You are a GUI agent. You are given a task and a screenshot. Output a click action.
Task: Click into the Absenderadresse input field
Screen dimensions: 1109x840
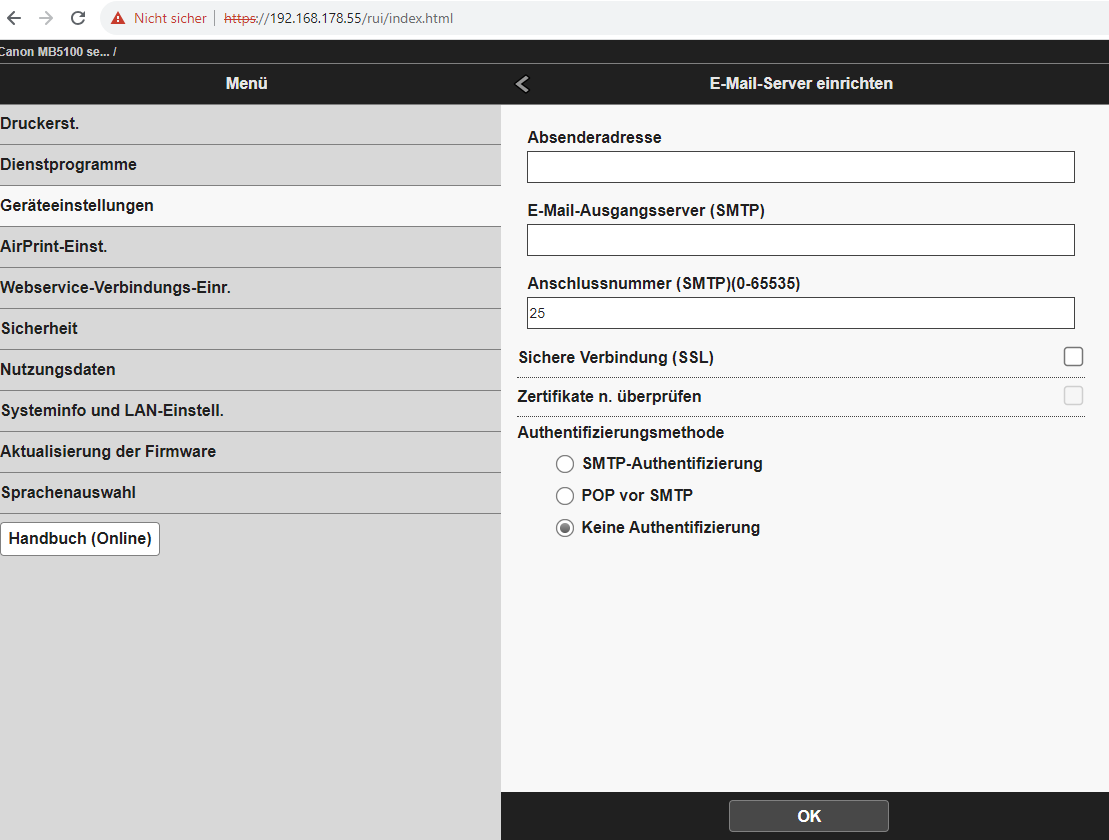pyautogui.click(x=801, y=167)
